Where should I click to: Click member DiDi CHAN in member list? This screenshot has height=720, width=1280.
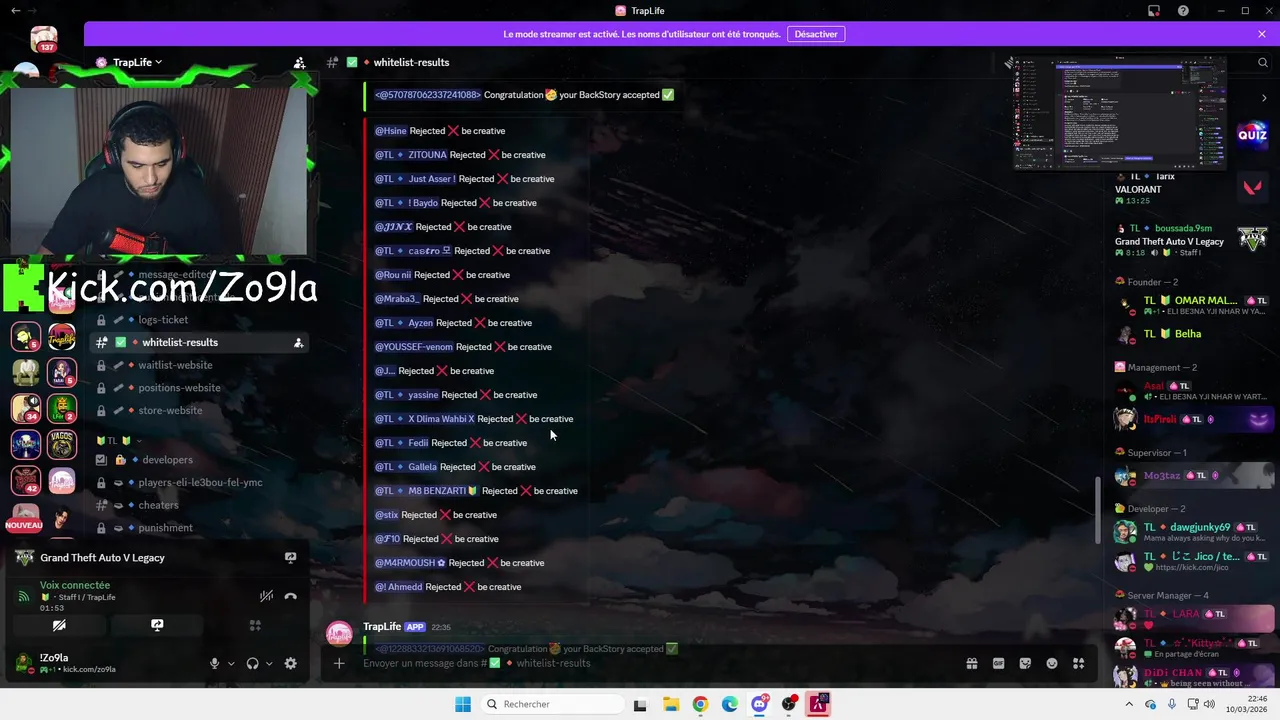coord(1193,677)
